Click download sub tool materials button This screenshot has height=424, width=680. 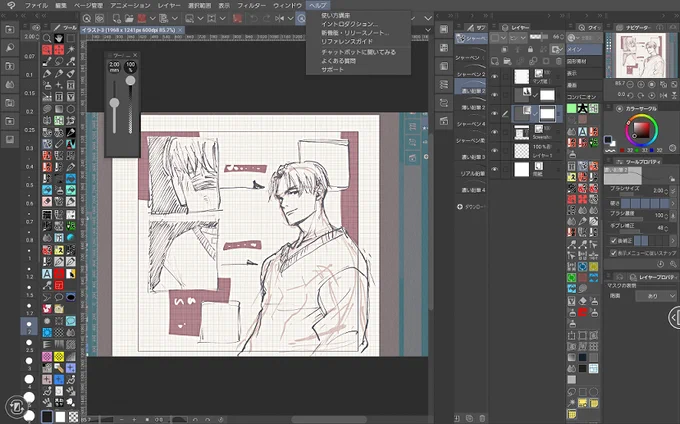point(470,207)
